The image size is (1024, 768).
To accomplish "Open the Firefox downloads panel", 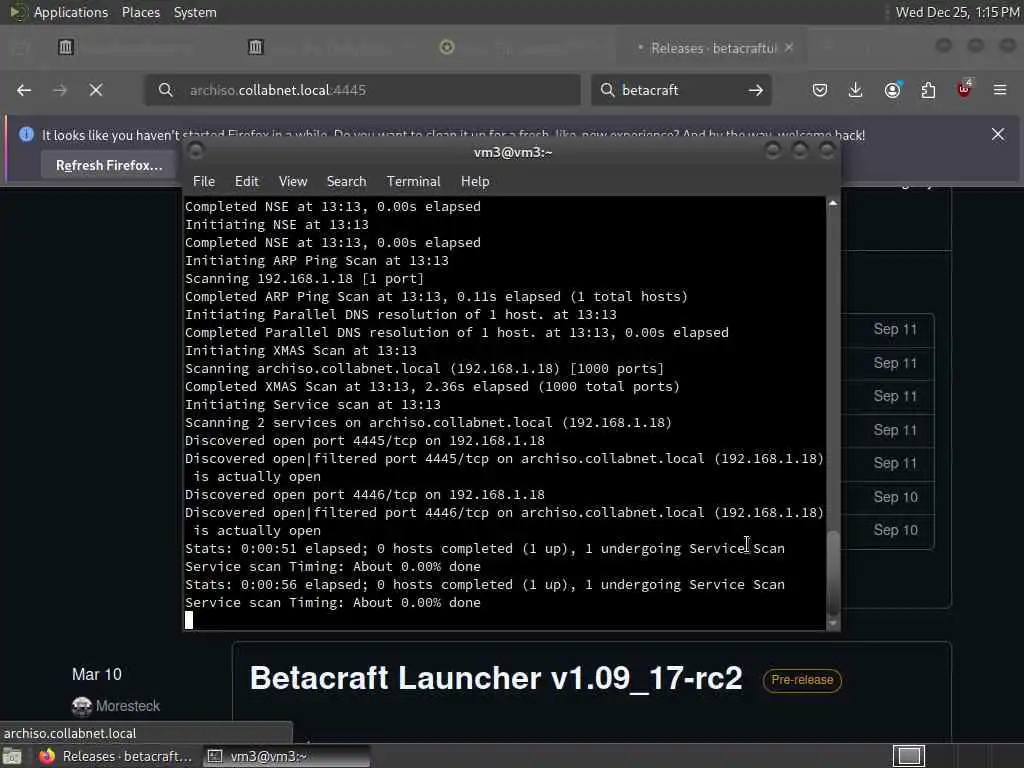I will (856, 90).
